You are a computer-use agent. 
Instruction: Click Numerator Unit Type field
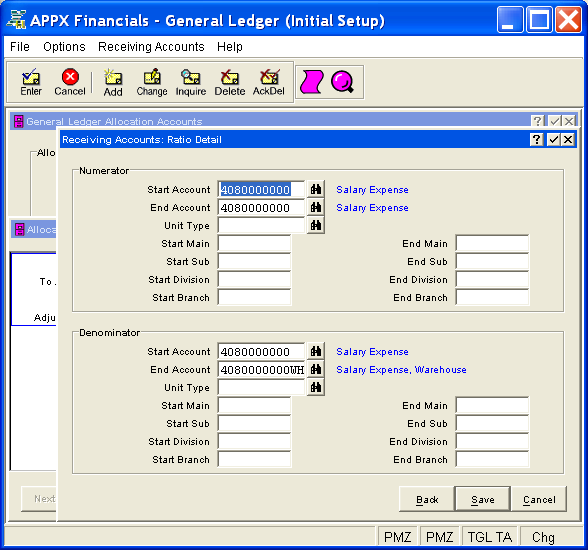pos(261,225)
